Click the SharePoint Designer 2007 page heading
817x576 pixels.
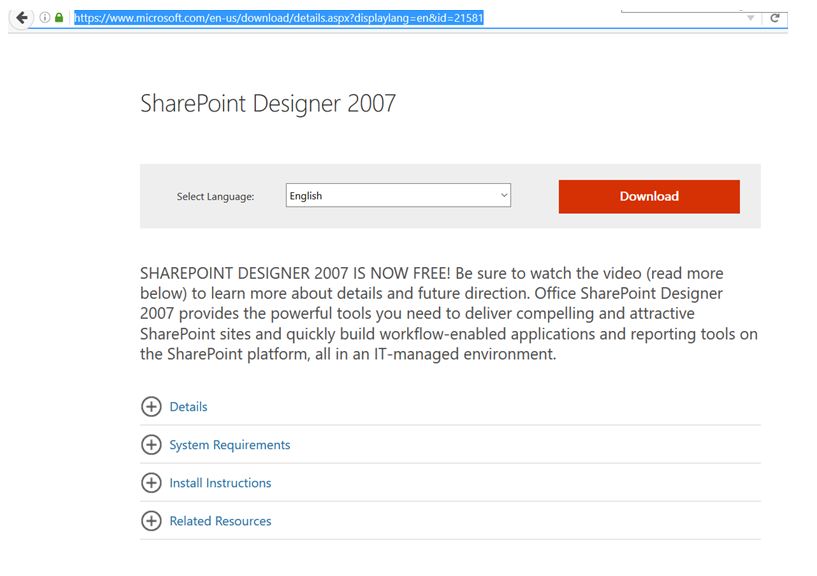coord(268,103)
